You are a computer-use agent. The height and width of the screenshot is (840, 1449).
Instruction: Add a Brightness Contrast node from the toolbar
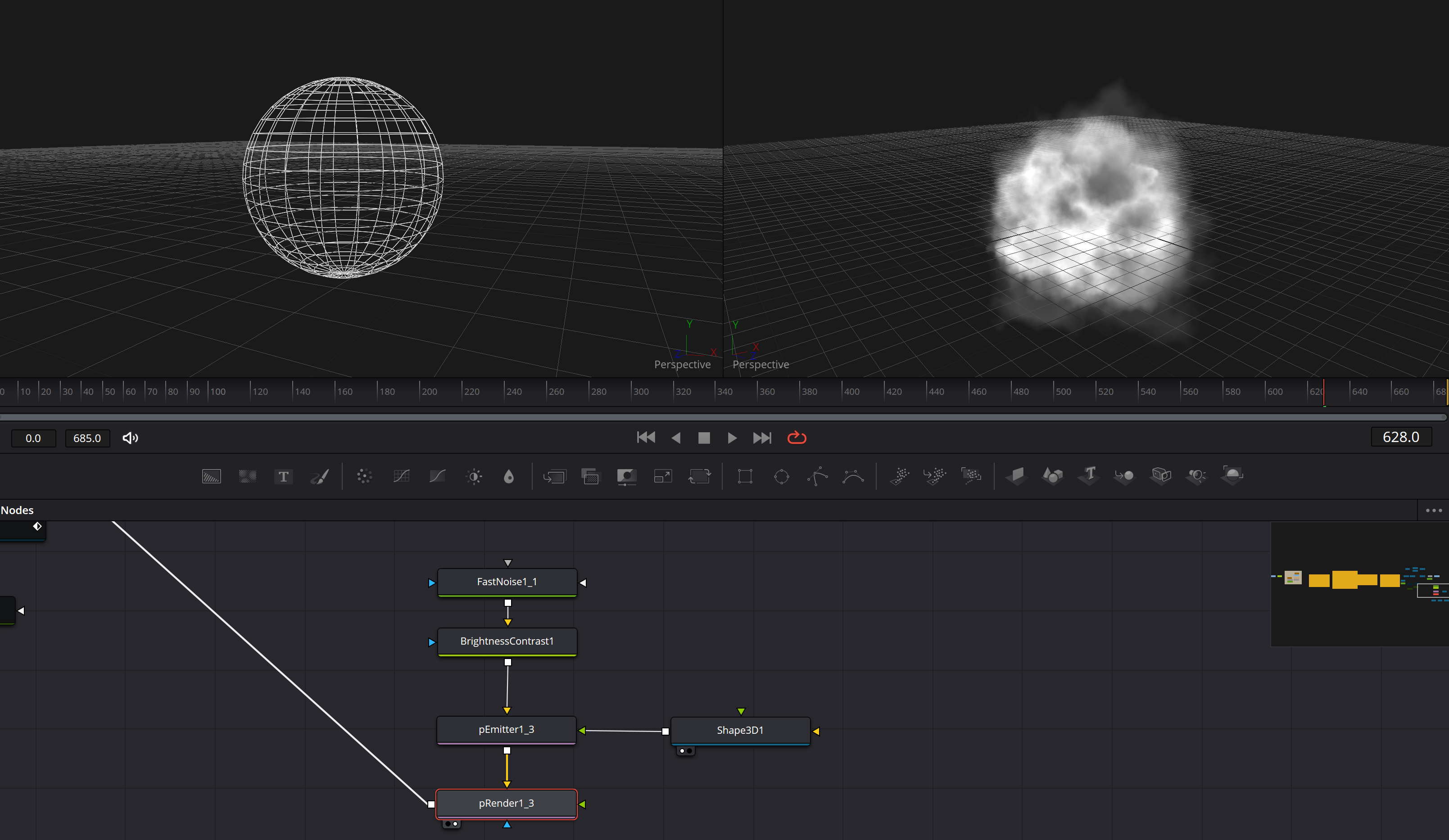pos(474,476)
